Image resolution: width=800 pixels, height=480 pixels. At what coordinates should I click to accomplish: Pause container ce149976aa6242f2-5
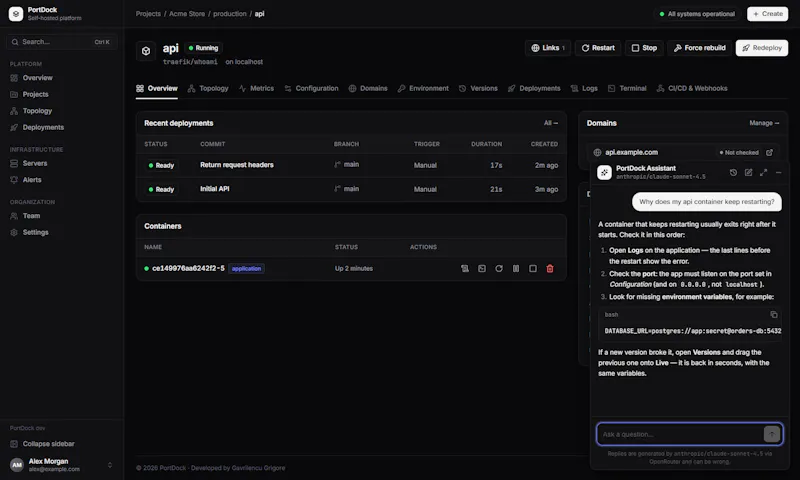(516, 268)
